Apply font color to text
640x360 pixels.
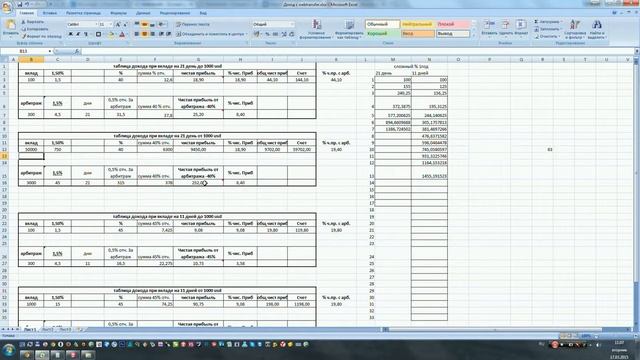click(x=122, y=35)
